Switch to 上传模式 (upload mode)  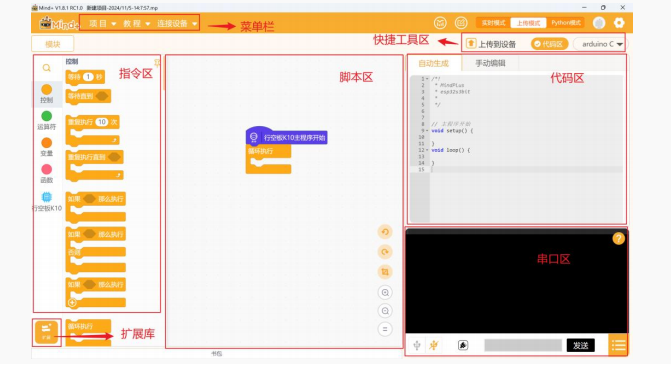click(528, 23)
